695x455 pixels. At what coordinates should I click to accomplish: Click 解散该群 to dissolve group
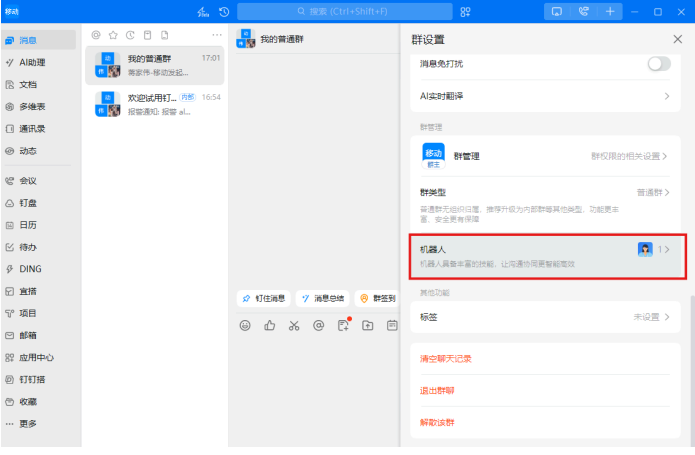437,423
